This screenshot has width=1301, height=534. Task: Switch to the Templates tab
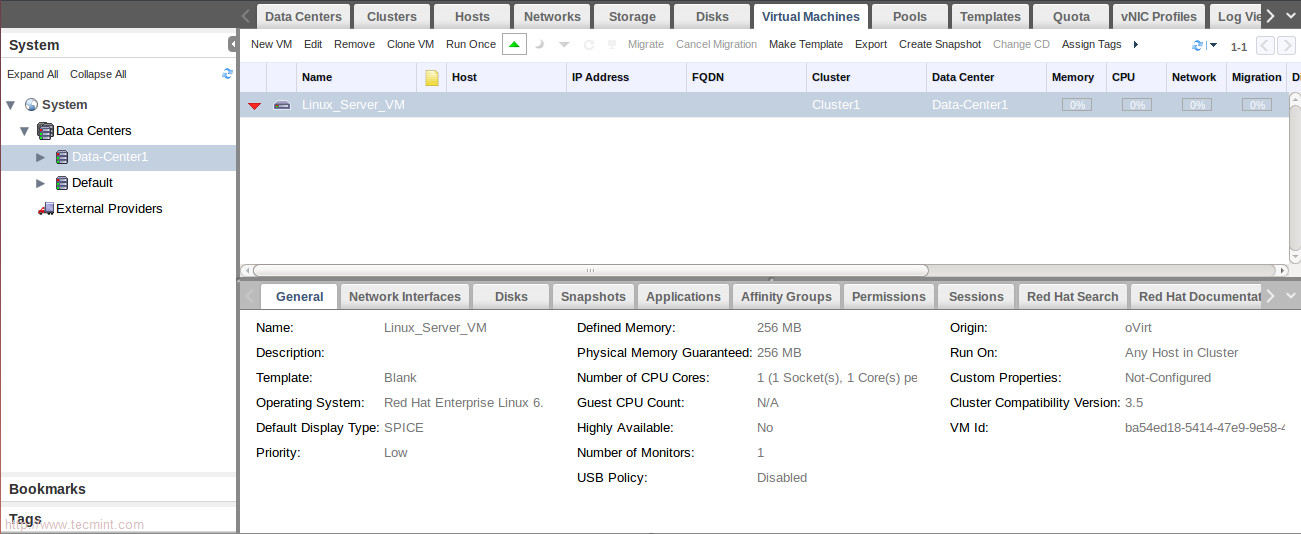point(990,16)
